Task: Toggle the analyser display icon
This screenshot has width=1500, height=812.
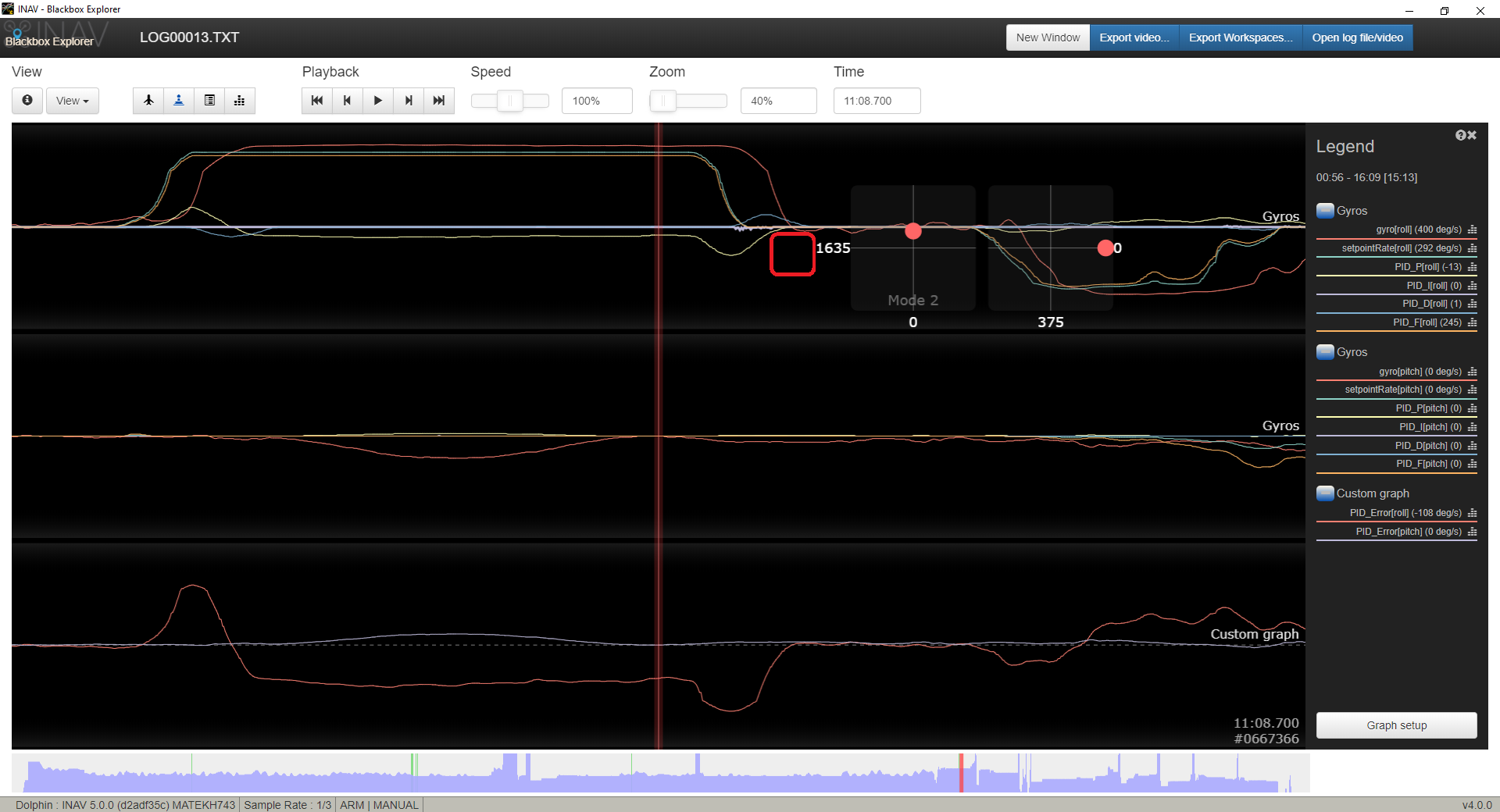Action: [240, 101]
